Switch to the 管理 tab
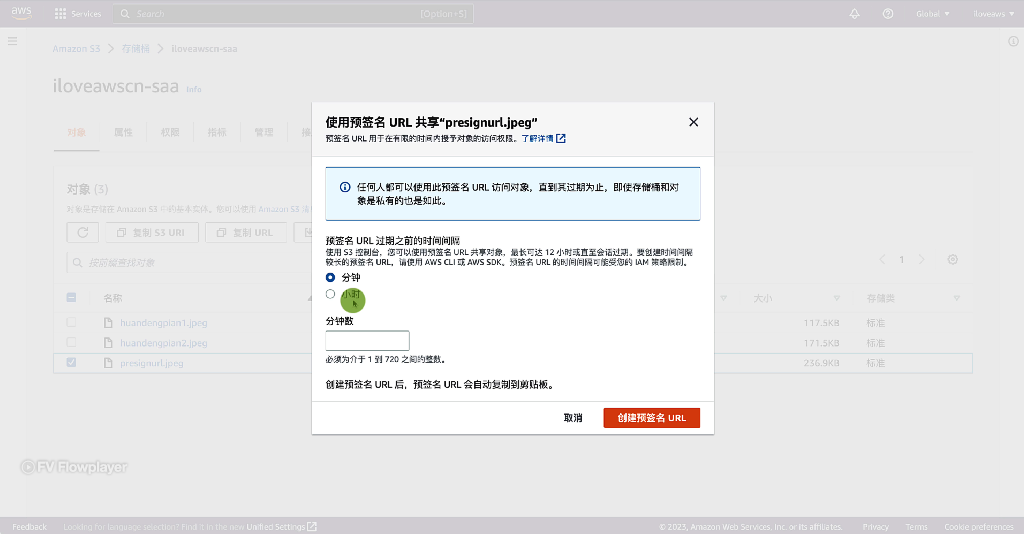1024x534 pixels. pyautogui.click(x=264, y=133)
